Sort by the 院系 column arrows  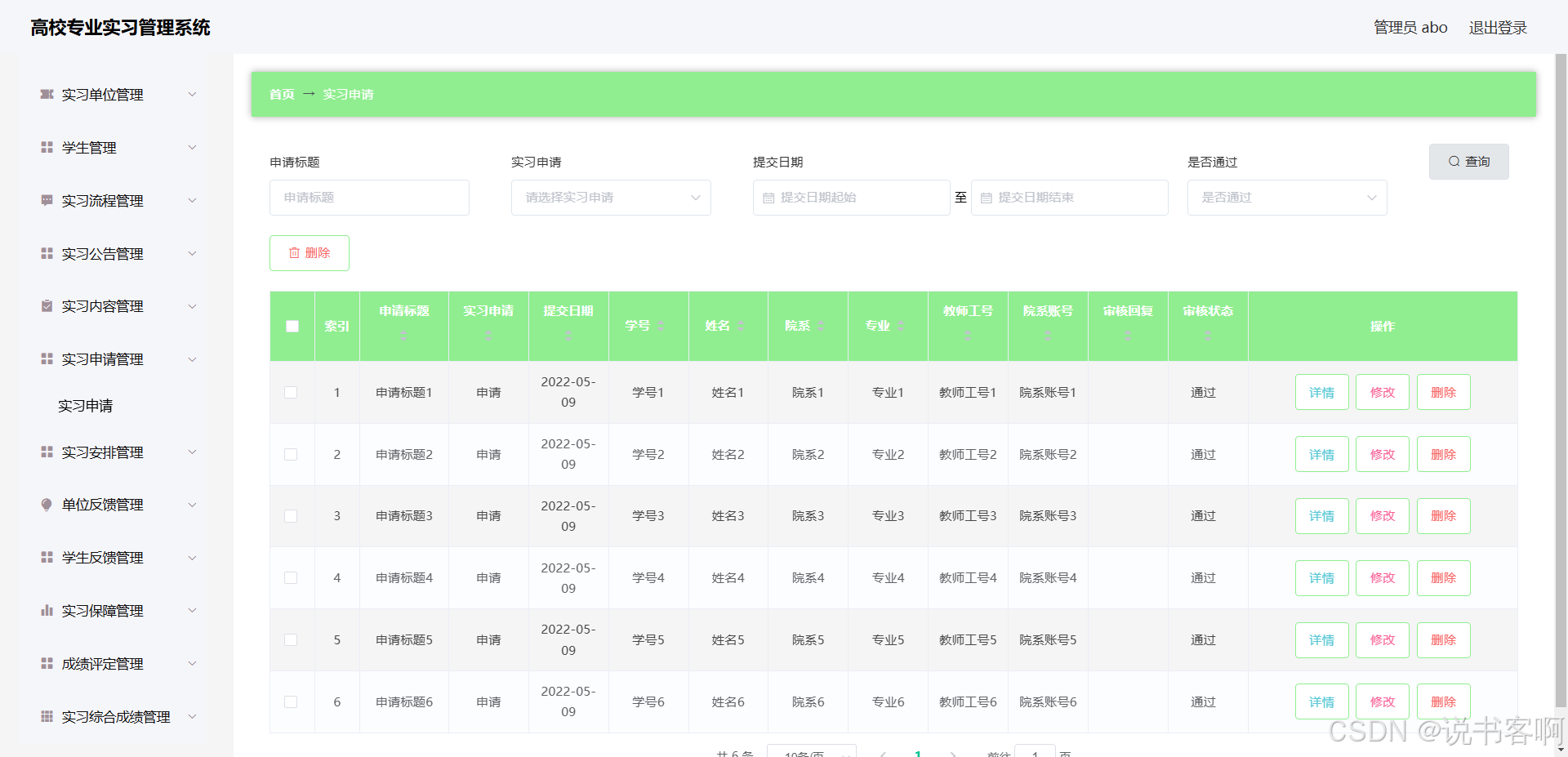(820, 326)
